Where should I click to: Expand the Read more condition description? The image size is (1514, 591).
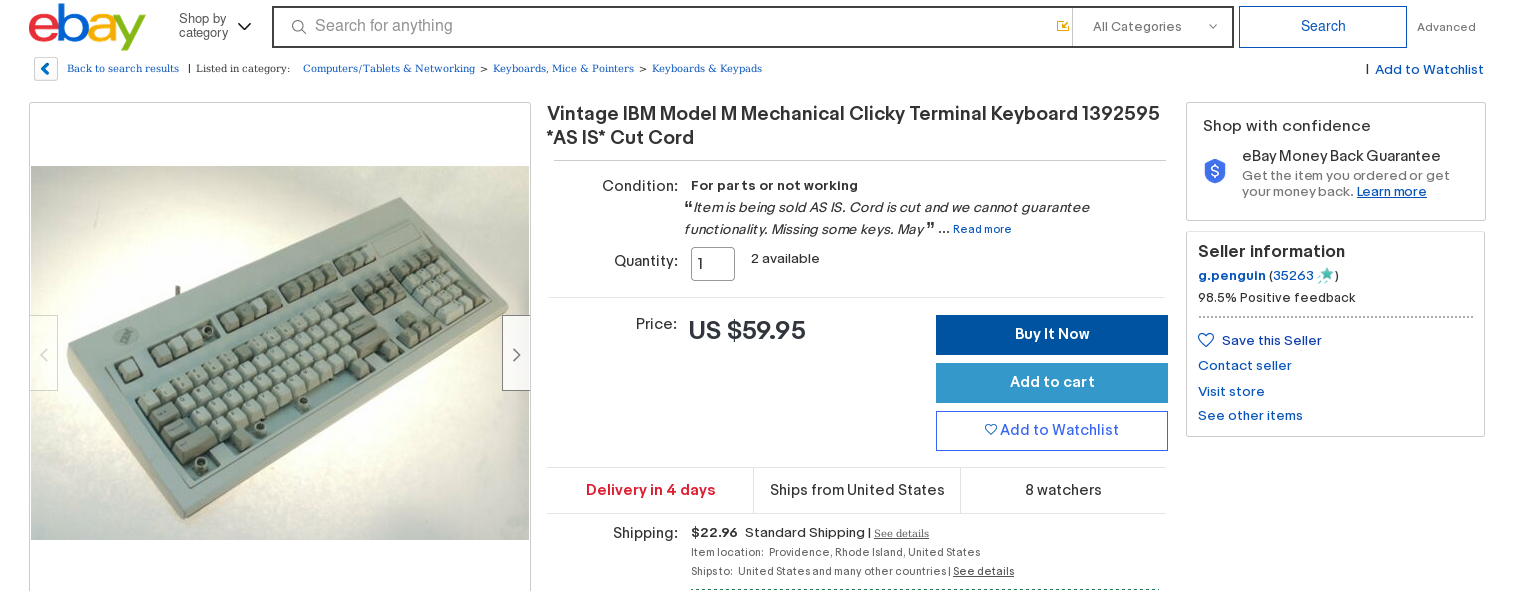[x=982, y=230]
